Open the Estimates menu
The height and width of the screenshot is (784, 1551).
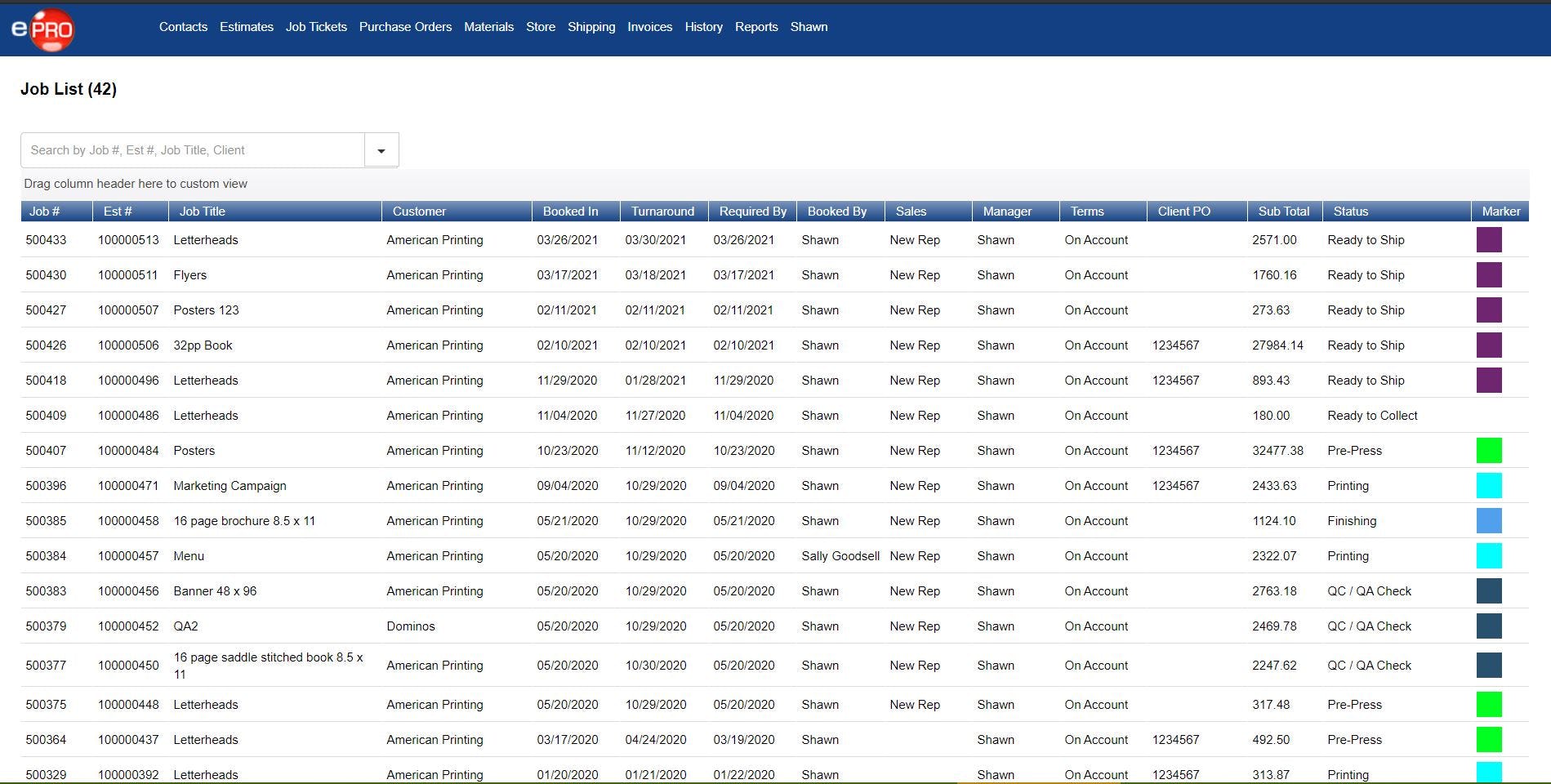click(247, 27)
